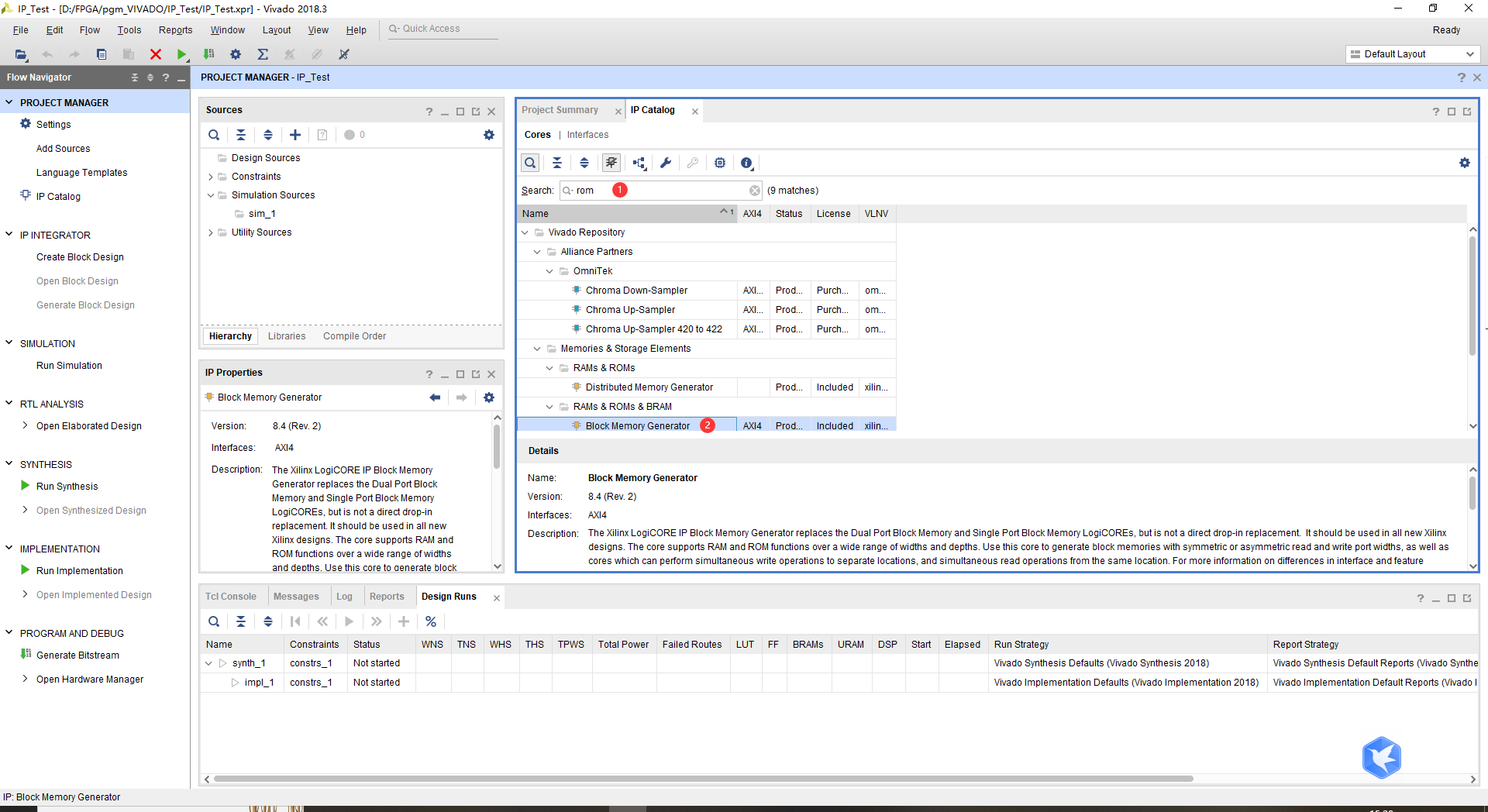Open the Default Layout dropdown
Viewport: 1488px width, 812px height.
(1412, 54)
